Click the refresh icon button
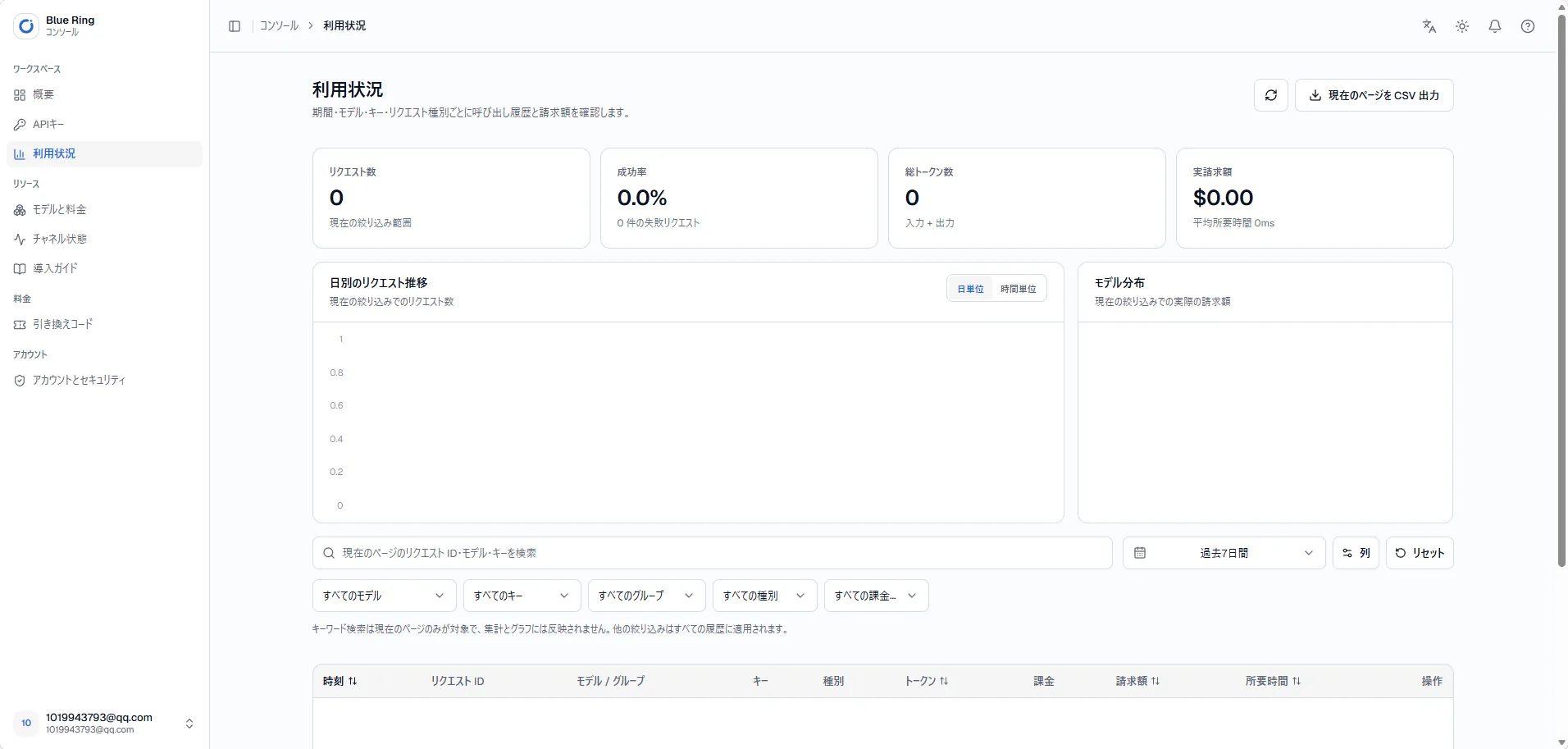 pyautogui.click(x=1271, y=95)
